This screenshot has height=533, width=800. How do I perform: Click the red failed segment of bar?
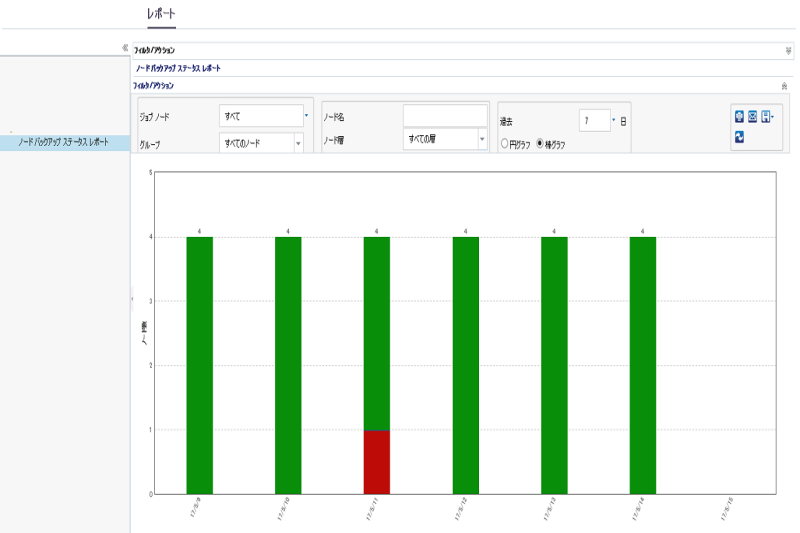click(x=377, y=462)
